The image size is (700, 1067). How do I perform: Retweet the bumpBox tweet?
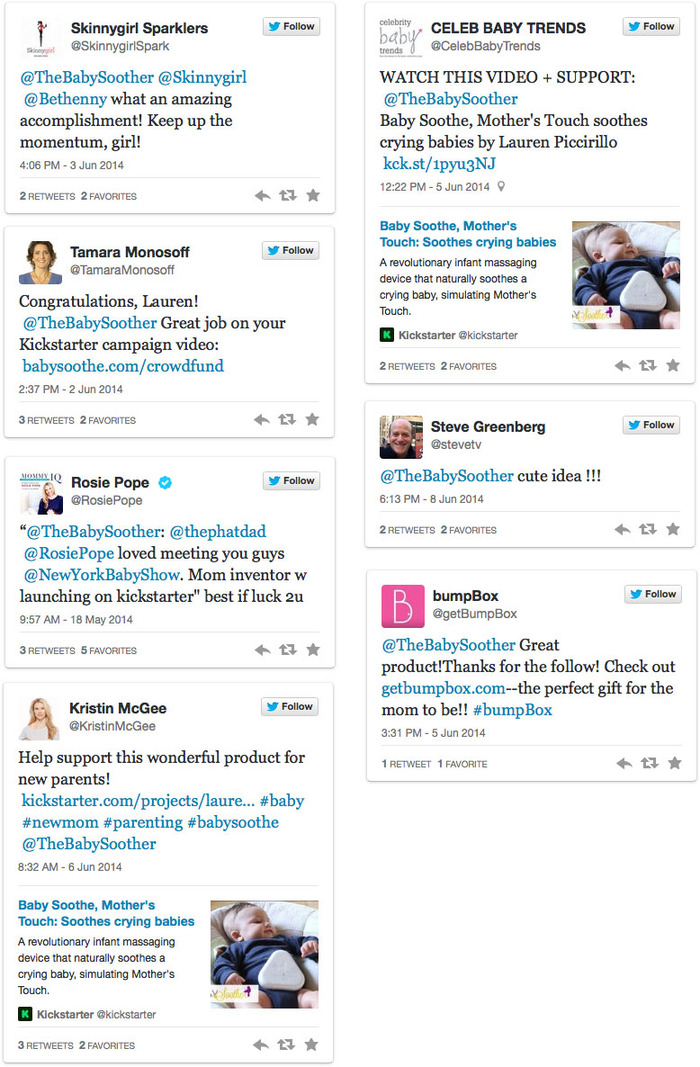click(x=650, y=763)
